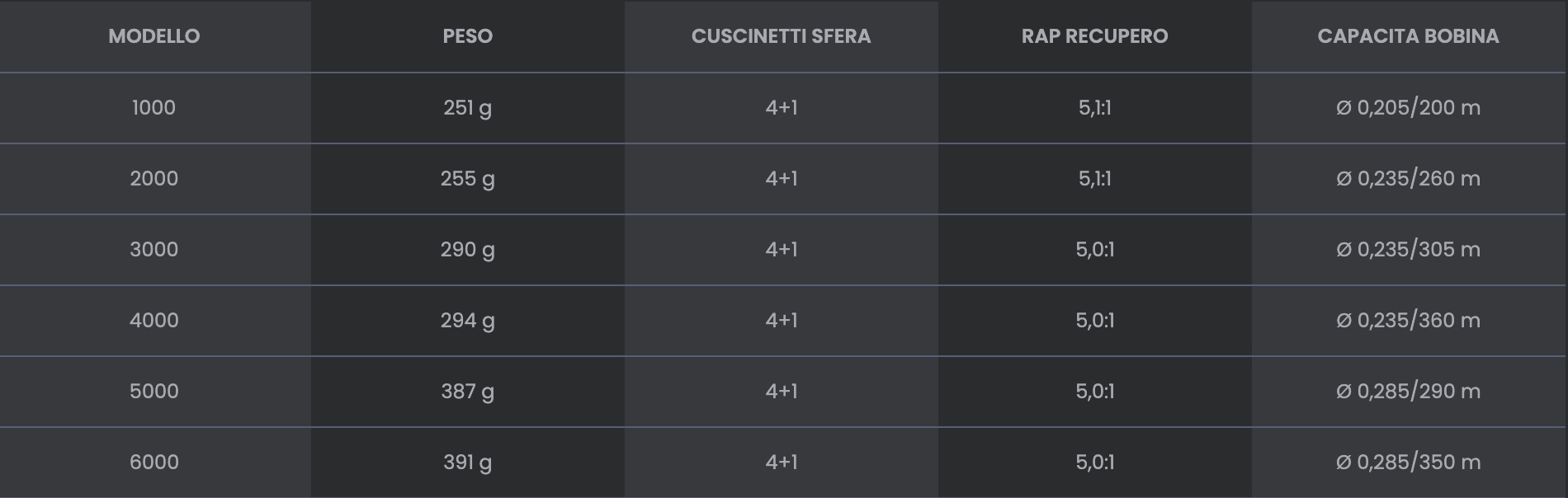
Task: Click the Ø 0,235/360 m capacity cell
Action: tap(1408, 321)
